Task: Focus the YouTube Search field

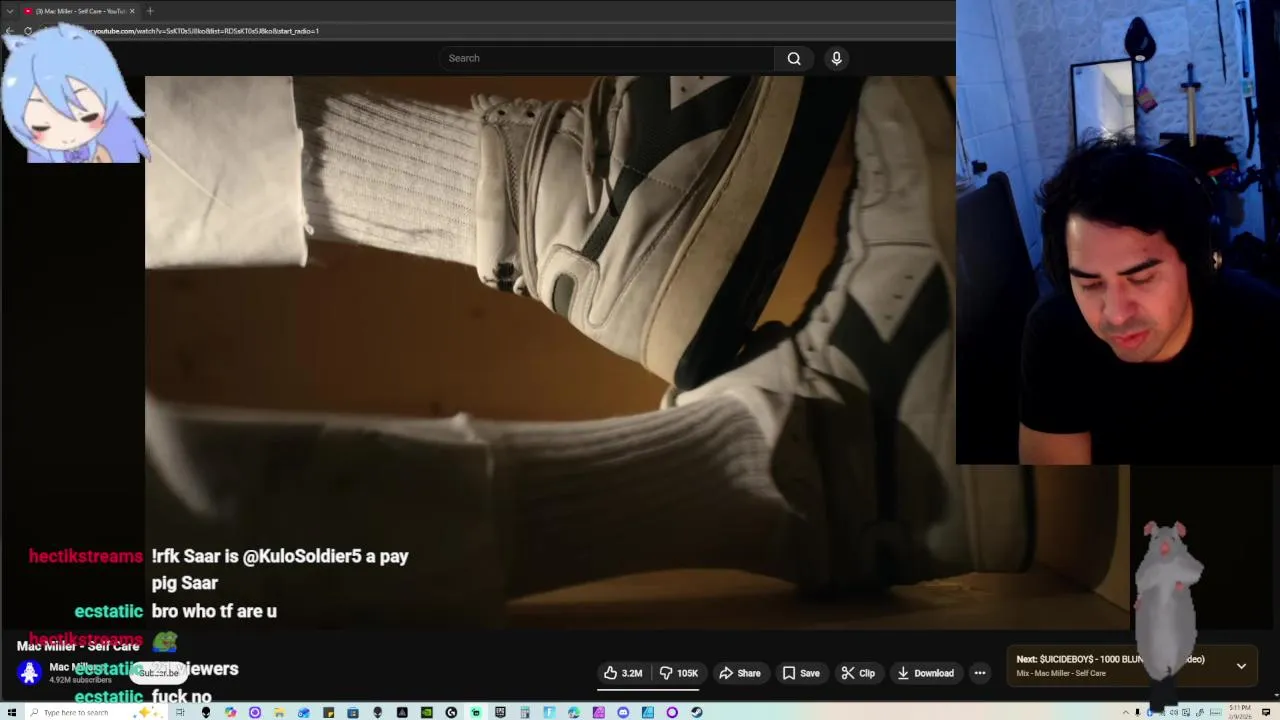Action: [x=607, y=58]
